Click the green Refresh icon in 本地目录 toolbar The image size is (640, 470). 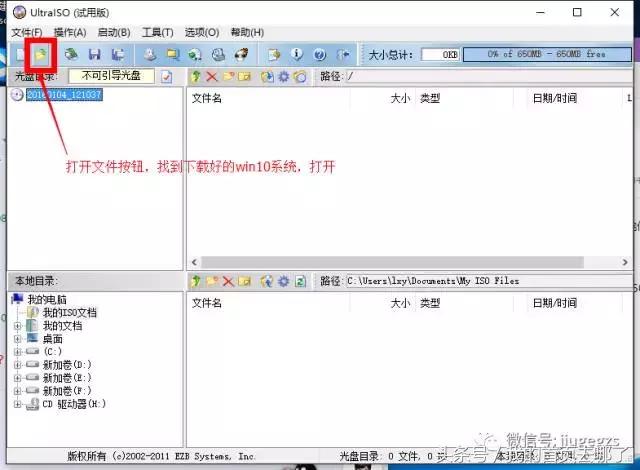(300, 281)
